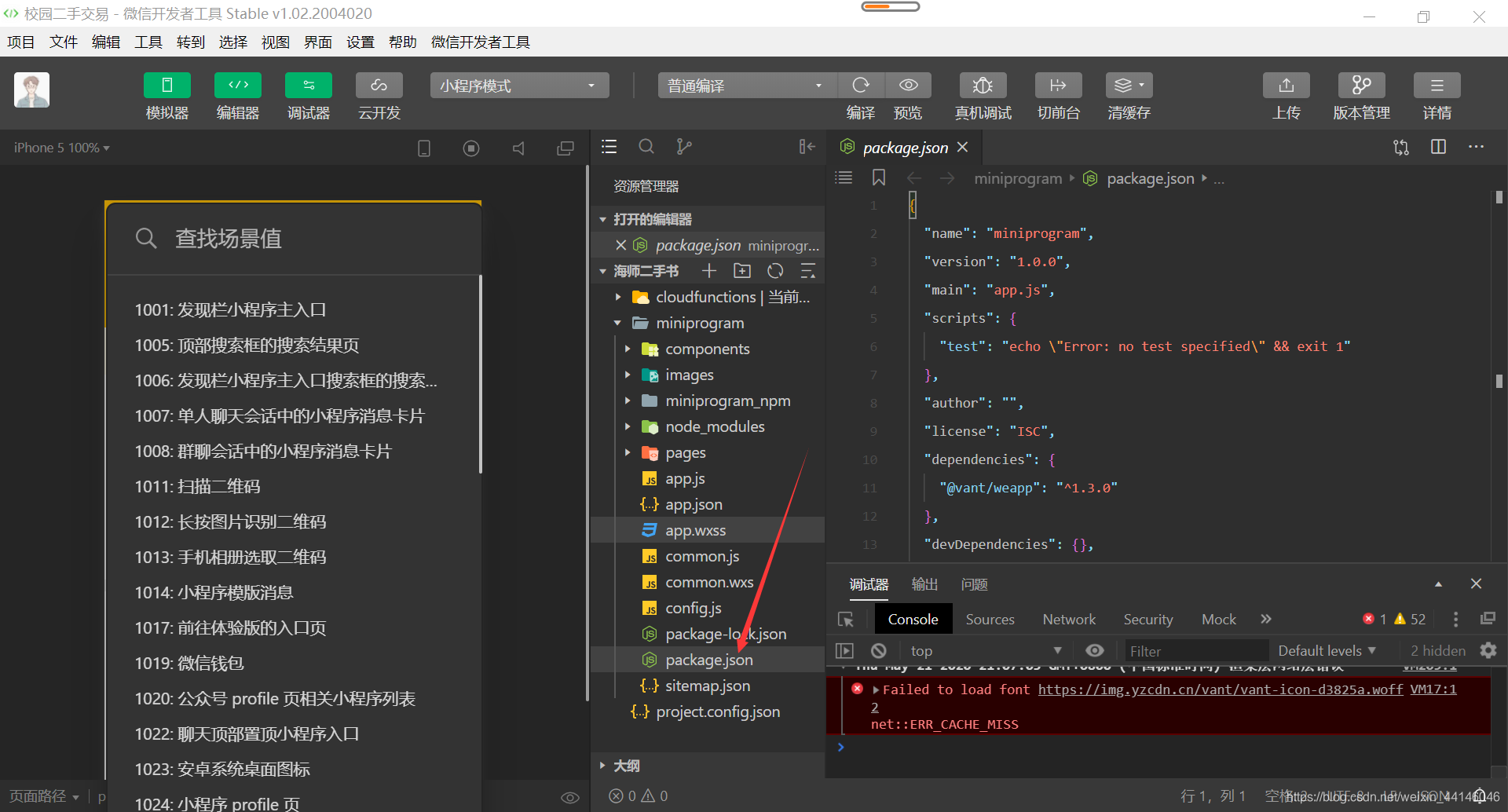Image resolution: width=1508 pixels, height=812 pixels.
Task: Collapse the 打开的编辑器 section
Action: [602, 219]
